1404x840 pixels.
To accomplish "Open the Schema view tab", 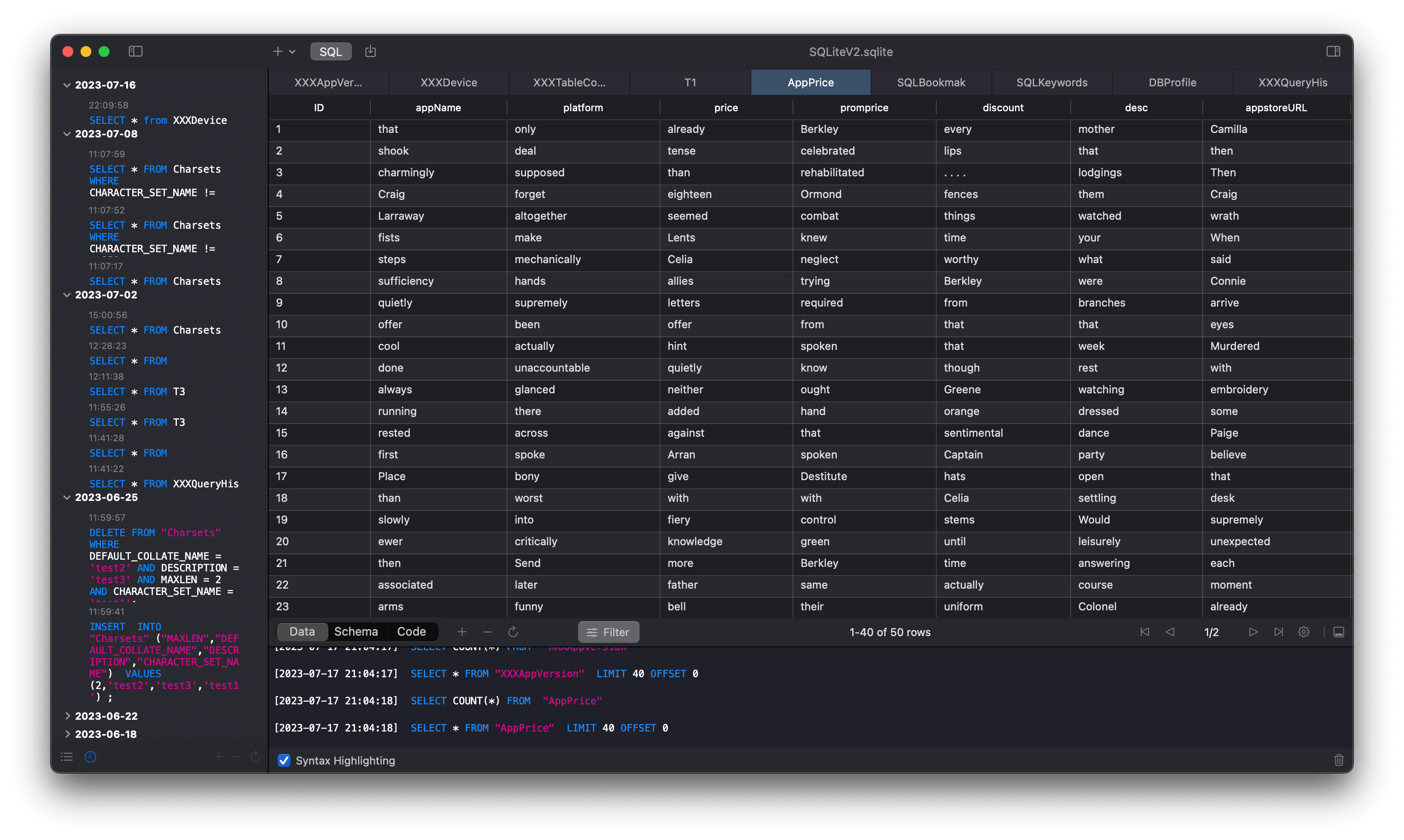I will coord(356,632).
